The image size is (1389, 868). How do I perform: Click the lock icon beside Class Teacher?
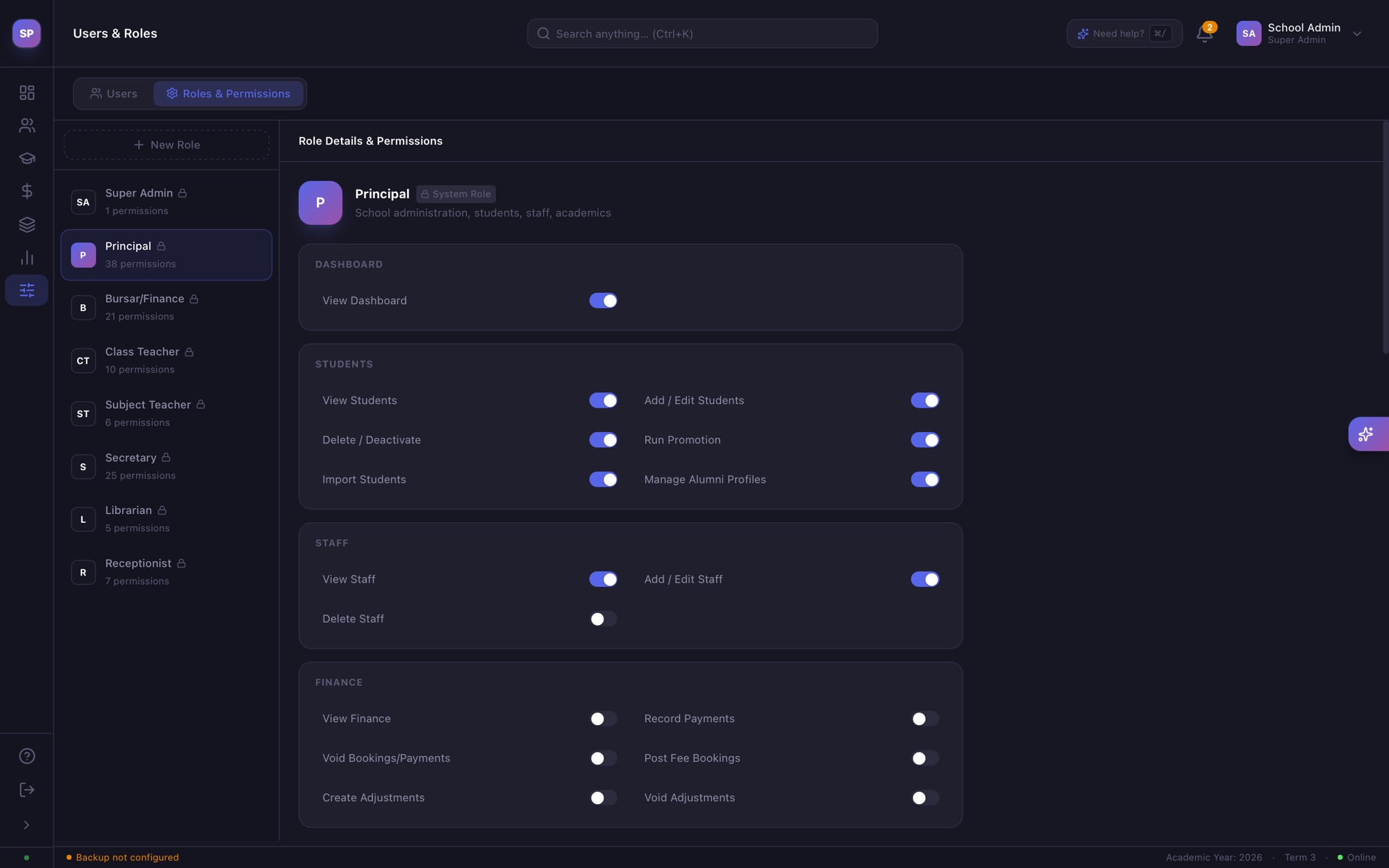tap(190, 352)
